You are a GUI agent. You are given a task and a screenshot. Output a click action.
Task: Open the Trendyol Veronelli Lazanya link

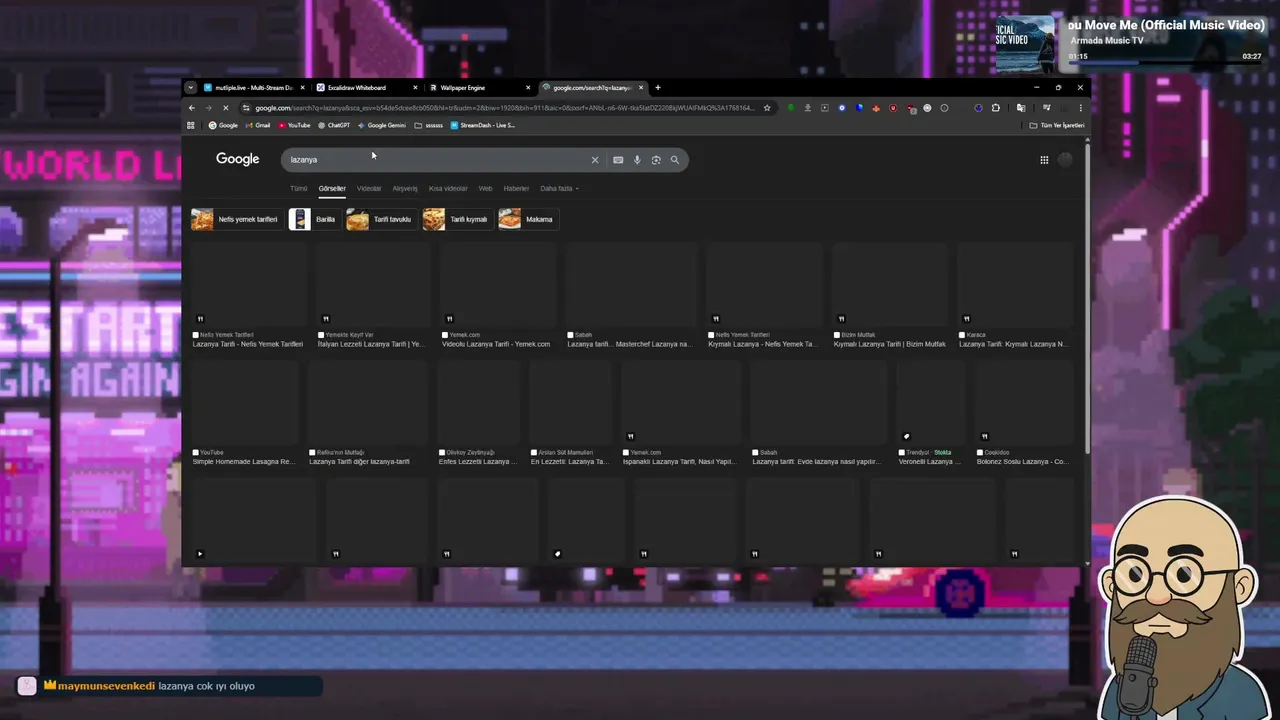click(x=930, y=462)
